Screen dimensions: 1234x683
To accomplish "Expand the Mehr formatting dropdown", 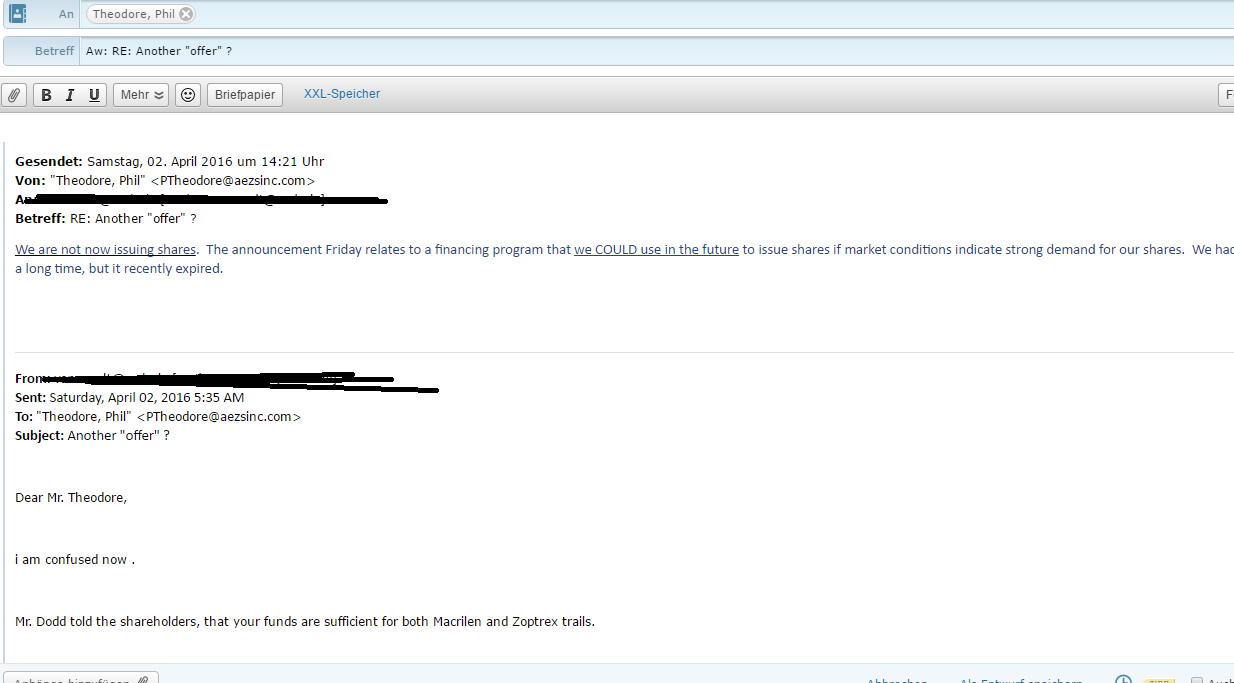I will [141, 95].
